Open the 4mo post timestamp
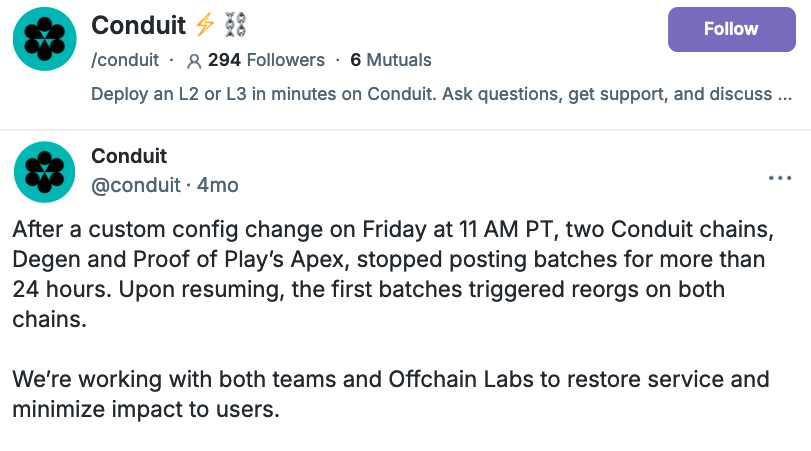 218,185
